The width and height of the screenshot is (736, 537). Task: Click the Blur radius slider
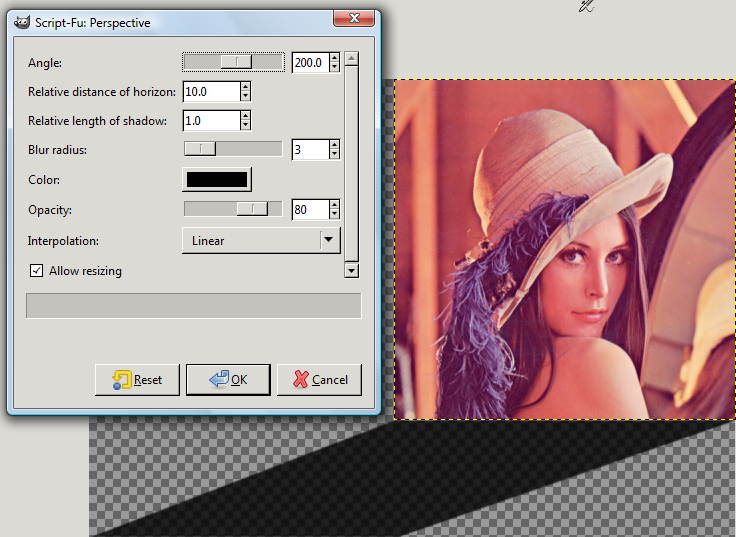[x=233, y=149]
